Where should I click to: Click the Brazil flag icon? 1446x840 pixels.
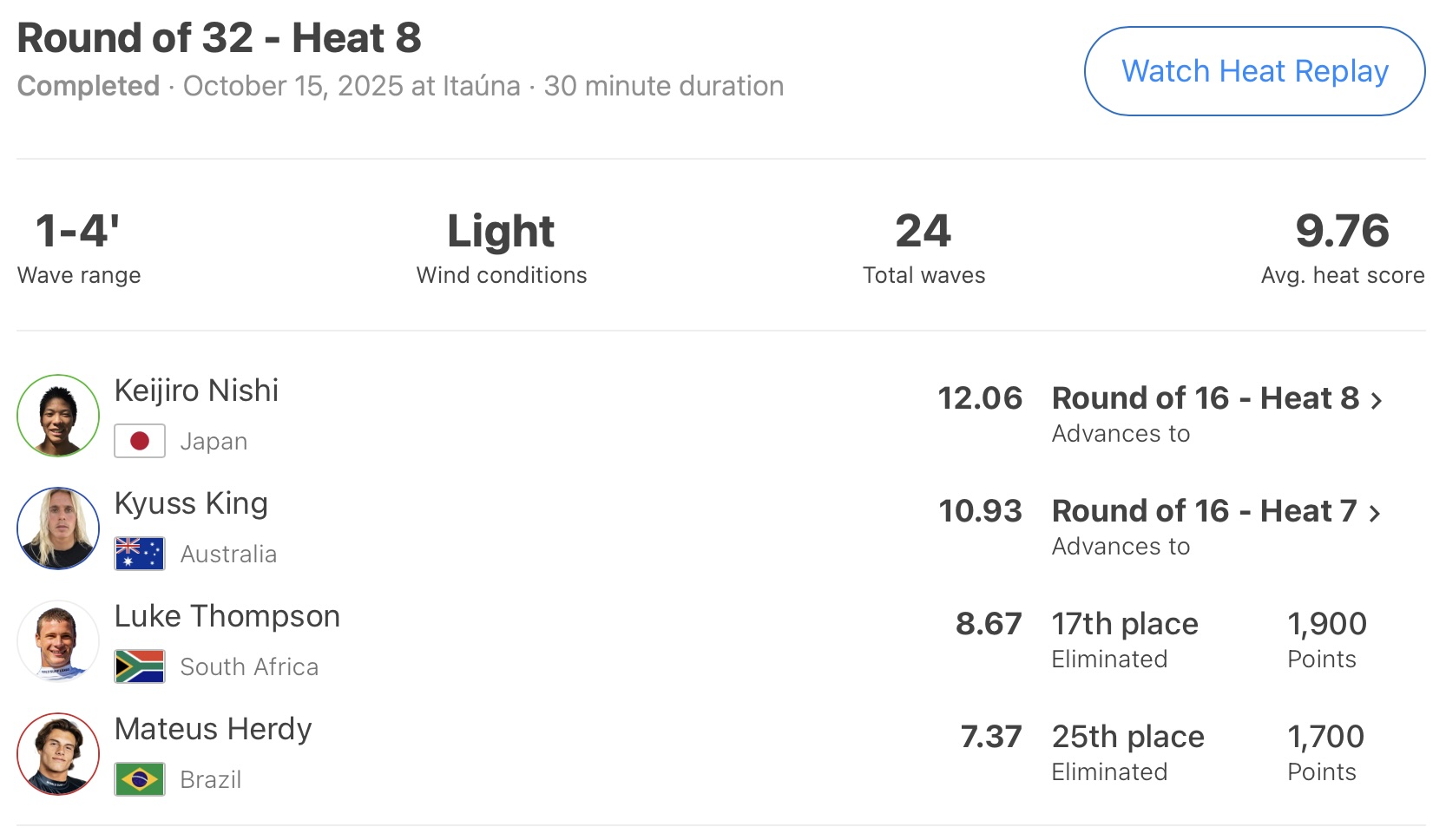[140, 779]
